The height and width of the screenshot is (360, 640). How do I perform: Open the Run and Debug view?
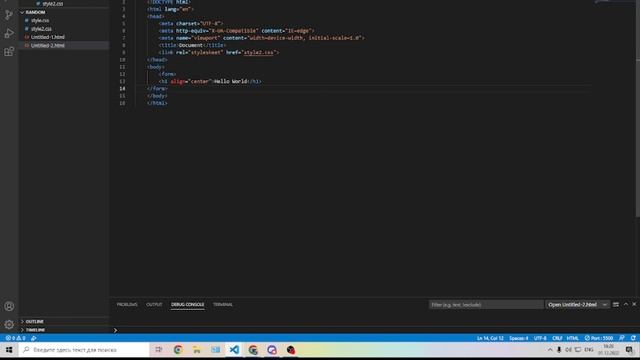tap(9, 33)
